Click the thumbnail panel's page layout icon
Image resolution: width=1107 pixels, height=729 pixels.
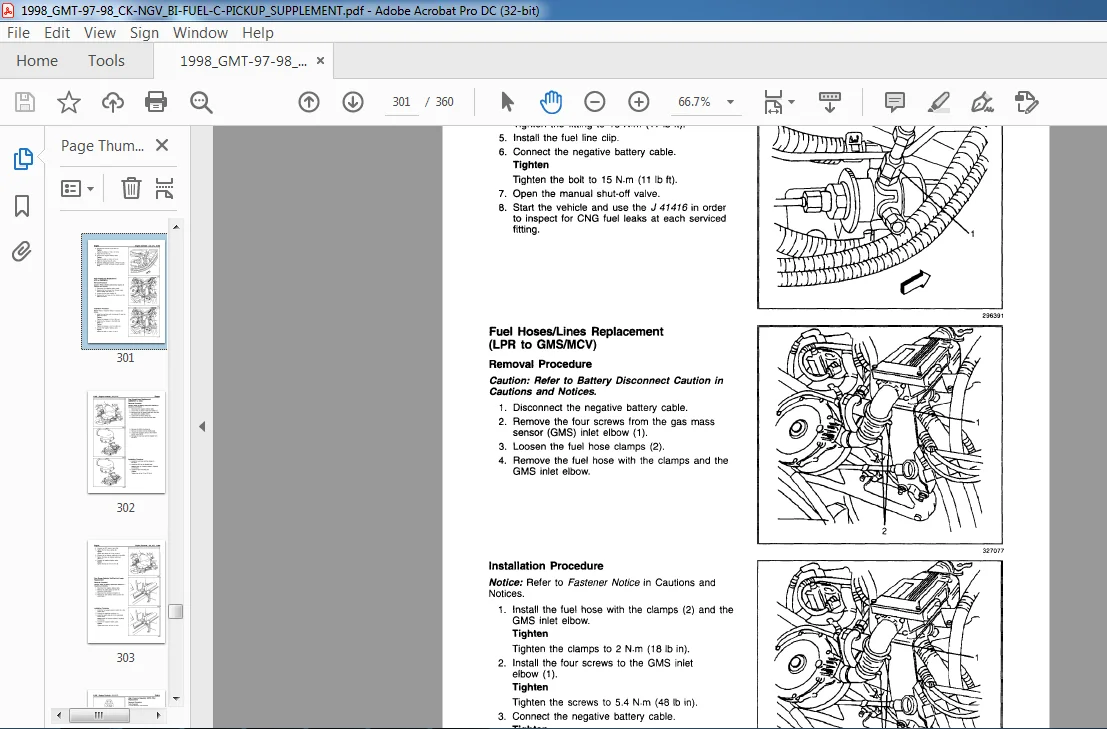[x=164, y=188]
